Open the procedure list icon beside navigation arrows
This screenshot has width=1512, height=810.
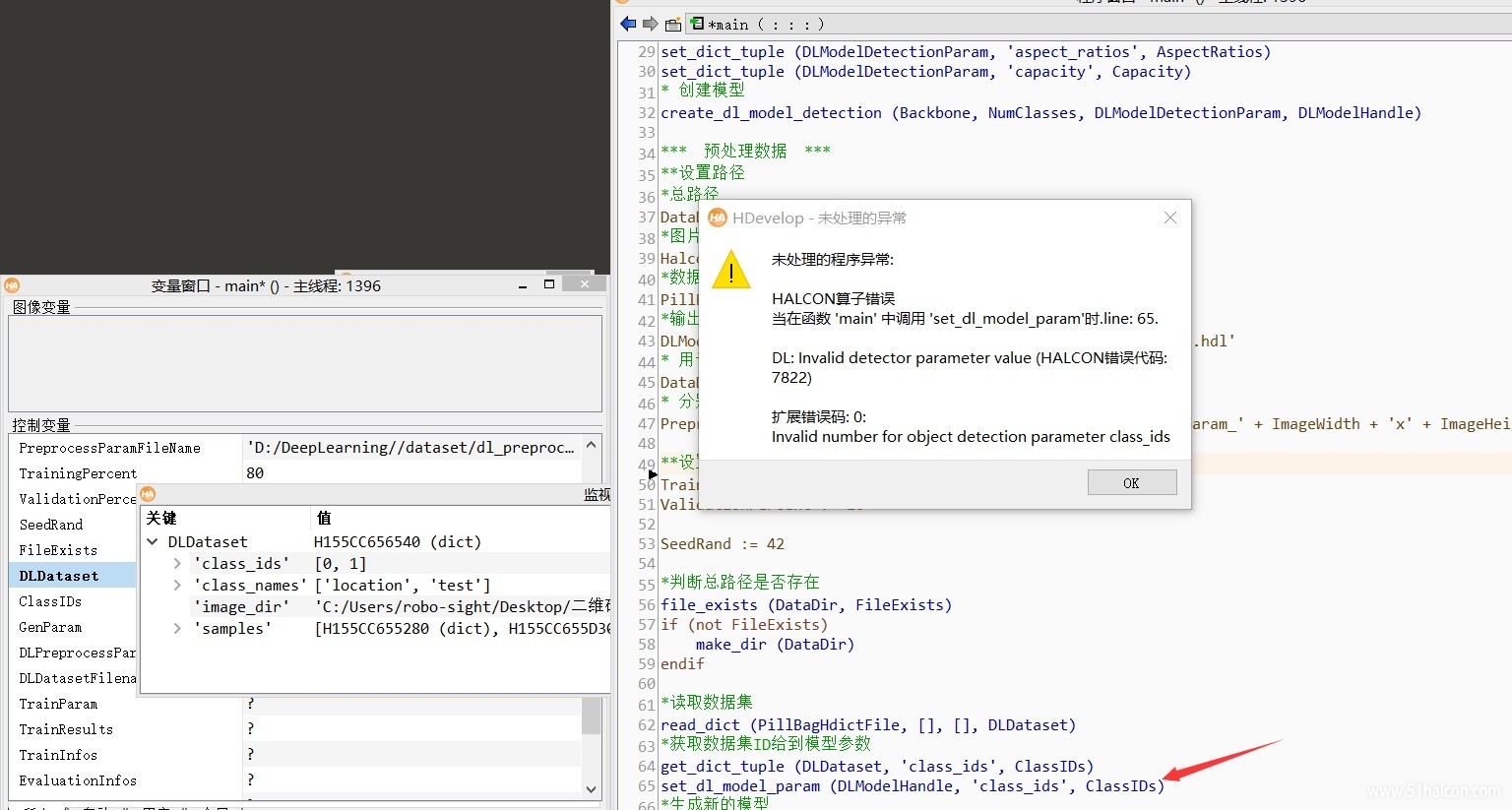[x=673, y=25]
